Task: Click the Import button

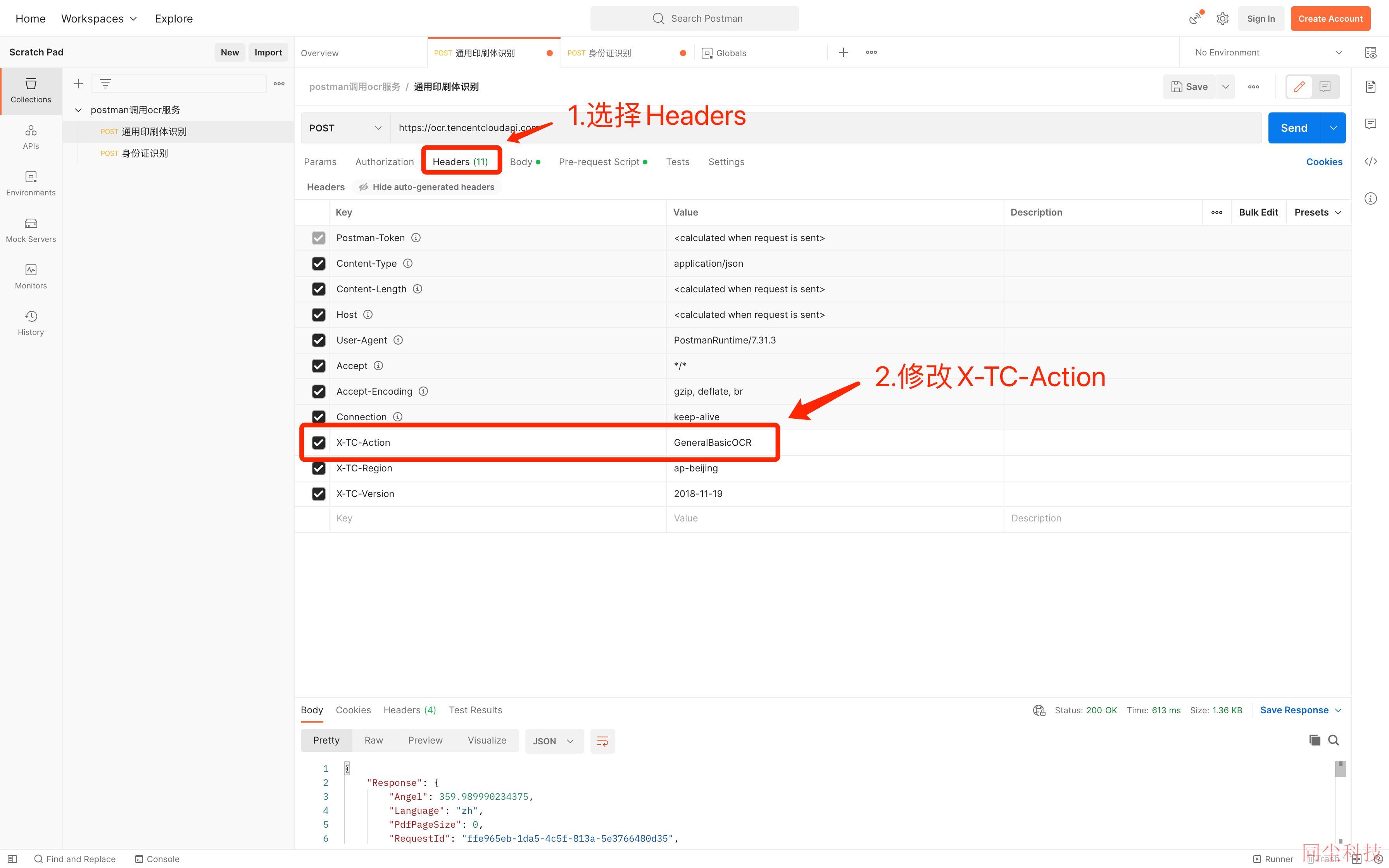Action: point(268,52)
